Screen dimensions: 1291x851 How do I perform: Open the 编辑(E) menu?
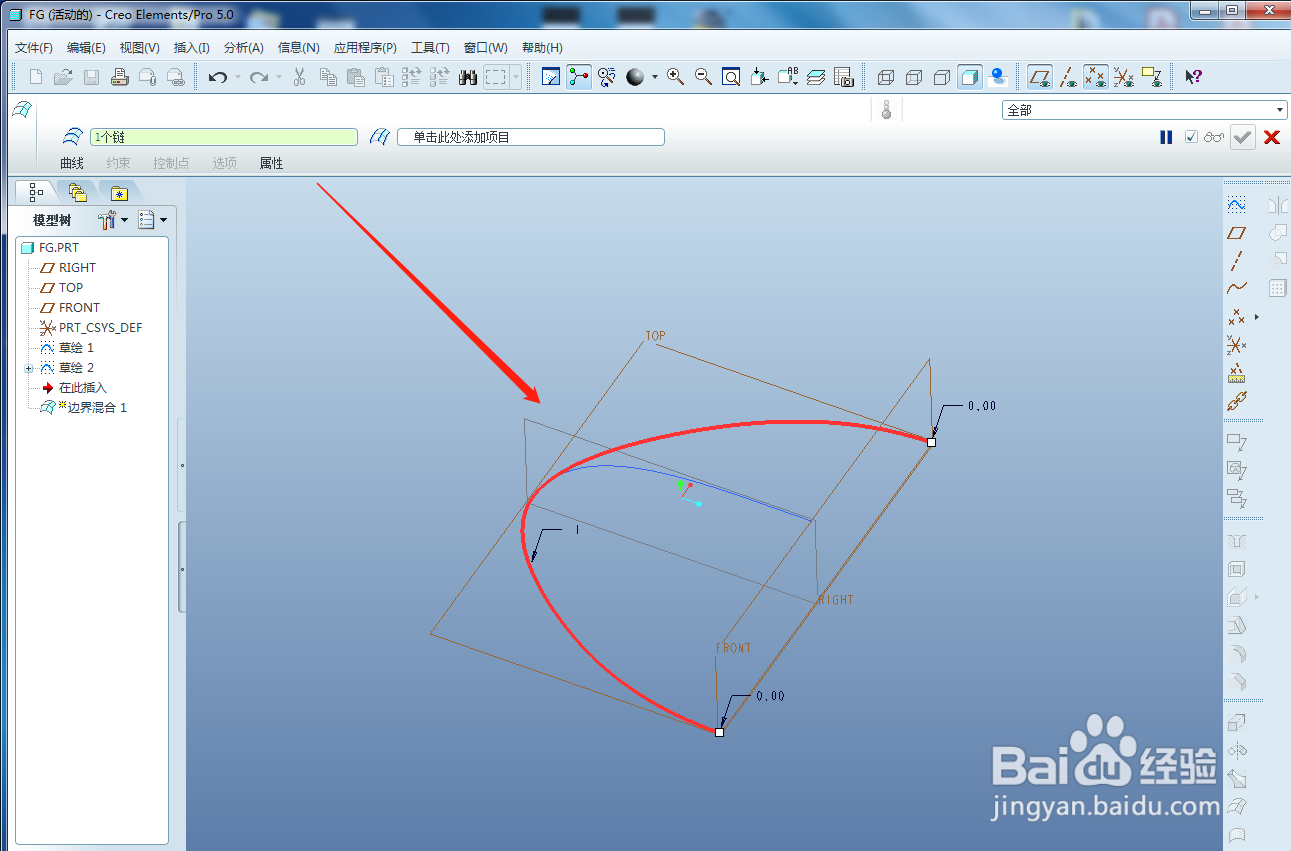pyautogui.click(x=86, y=48)
